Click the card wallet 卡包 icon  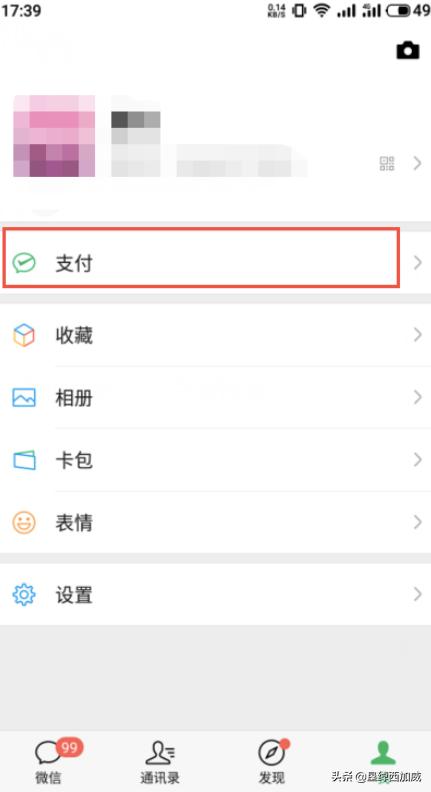24,460
